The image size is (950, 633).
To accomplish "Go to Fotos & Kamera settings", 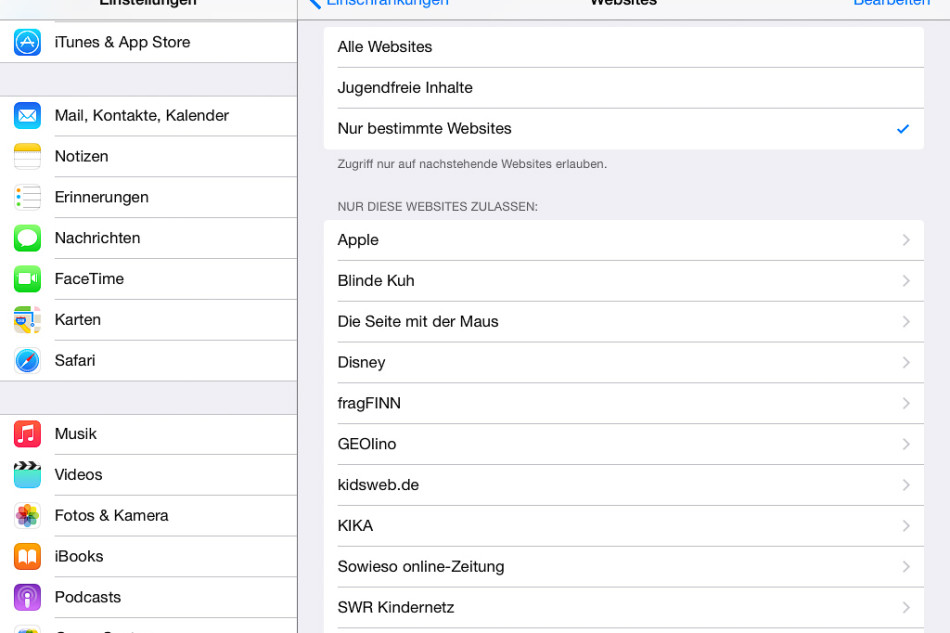I will pyautogui.click(x=148, y=515).
